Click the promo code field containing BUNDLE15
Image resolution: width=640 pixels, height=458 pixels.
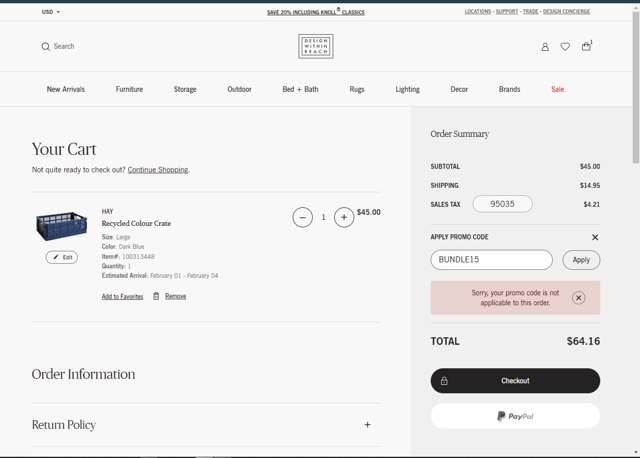pyautogui.click(x=491, y=260)
